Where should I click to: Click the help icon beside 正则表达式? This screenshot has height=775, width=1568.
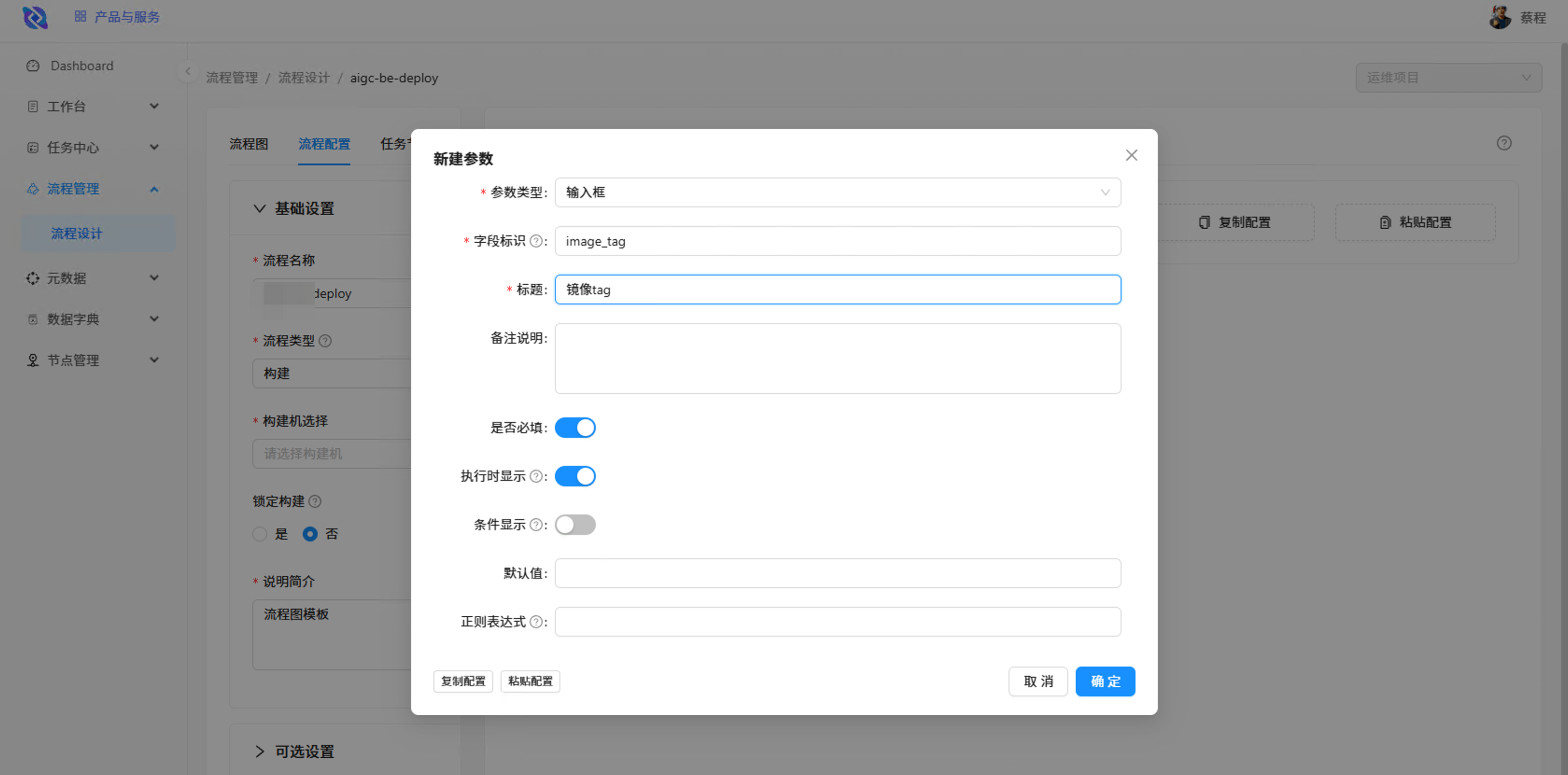tap(536, 621)
